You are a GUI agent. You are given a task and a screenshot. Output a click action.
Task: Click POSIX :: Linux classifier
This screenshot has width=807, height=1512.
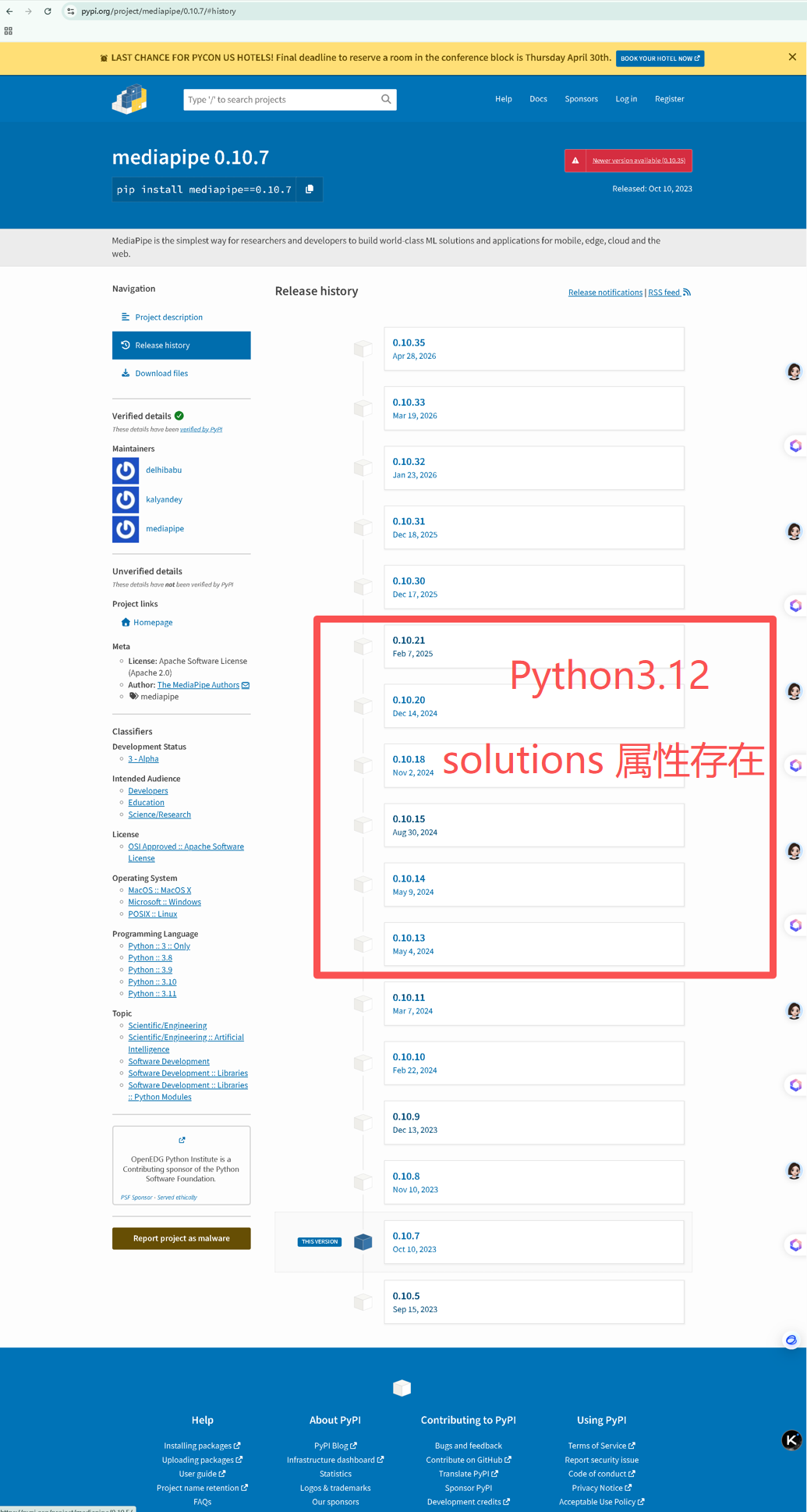coord(153,914)
